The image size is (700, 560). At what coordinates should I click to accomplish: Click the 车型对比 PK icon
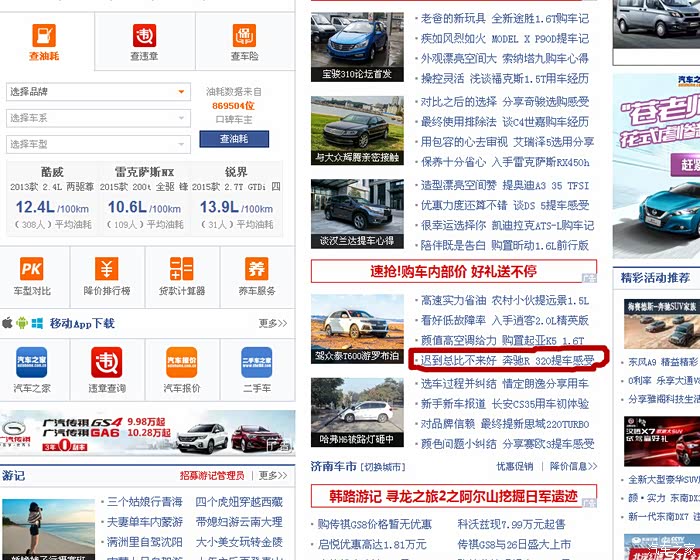[x=32, y=269]
